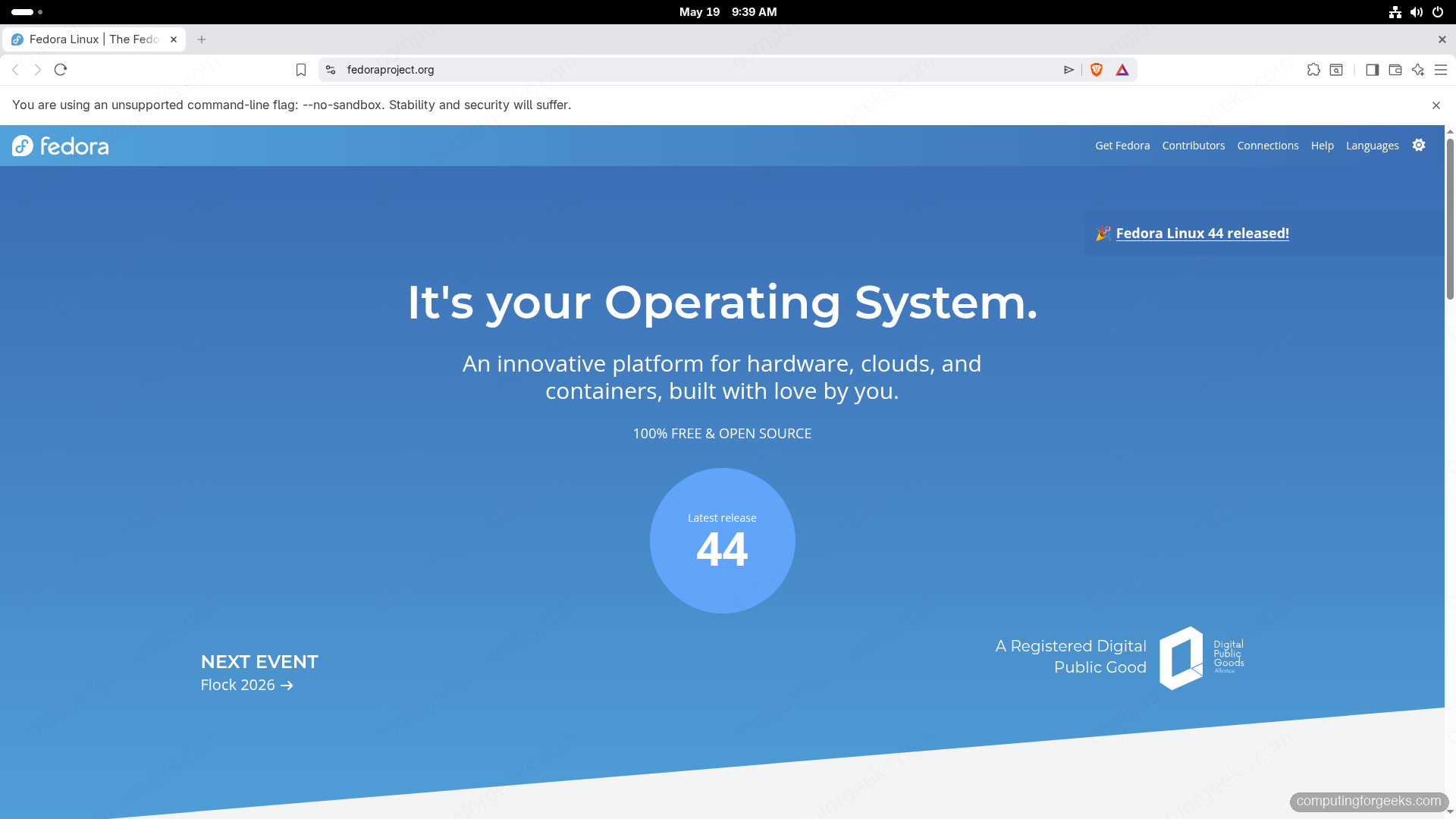Screen dimensions: 1456x819
Task: Close the Fedora Linux tab
Action: point(174,39)
